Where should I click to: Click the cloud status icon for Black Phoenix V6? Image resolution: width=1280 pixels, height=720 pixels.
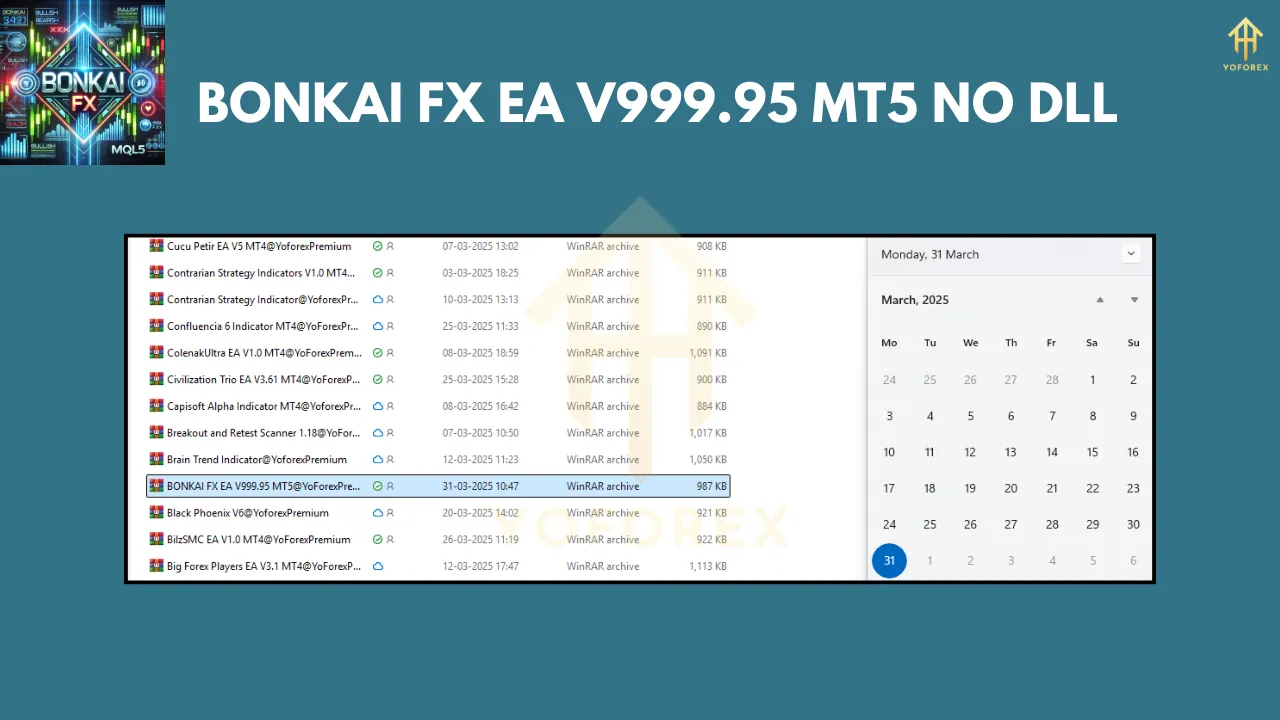[378, 513]
